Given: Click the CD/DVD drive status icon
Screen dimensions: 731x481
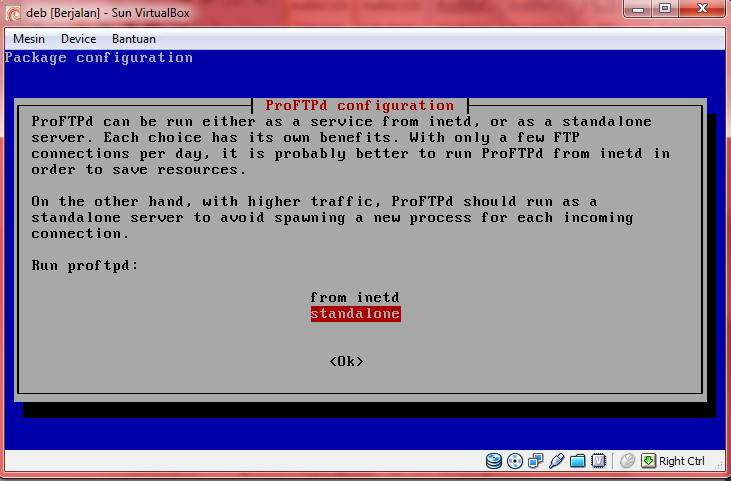Looking at the screenshot, I should 515,461.
